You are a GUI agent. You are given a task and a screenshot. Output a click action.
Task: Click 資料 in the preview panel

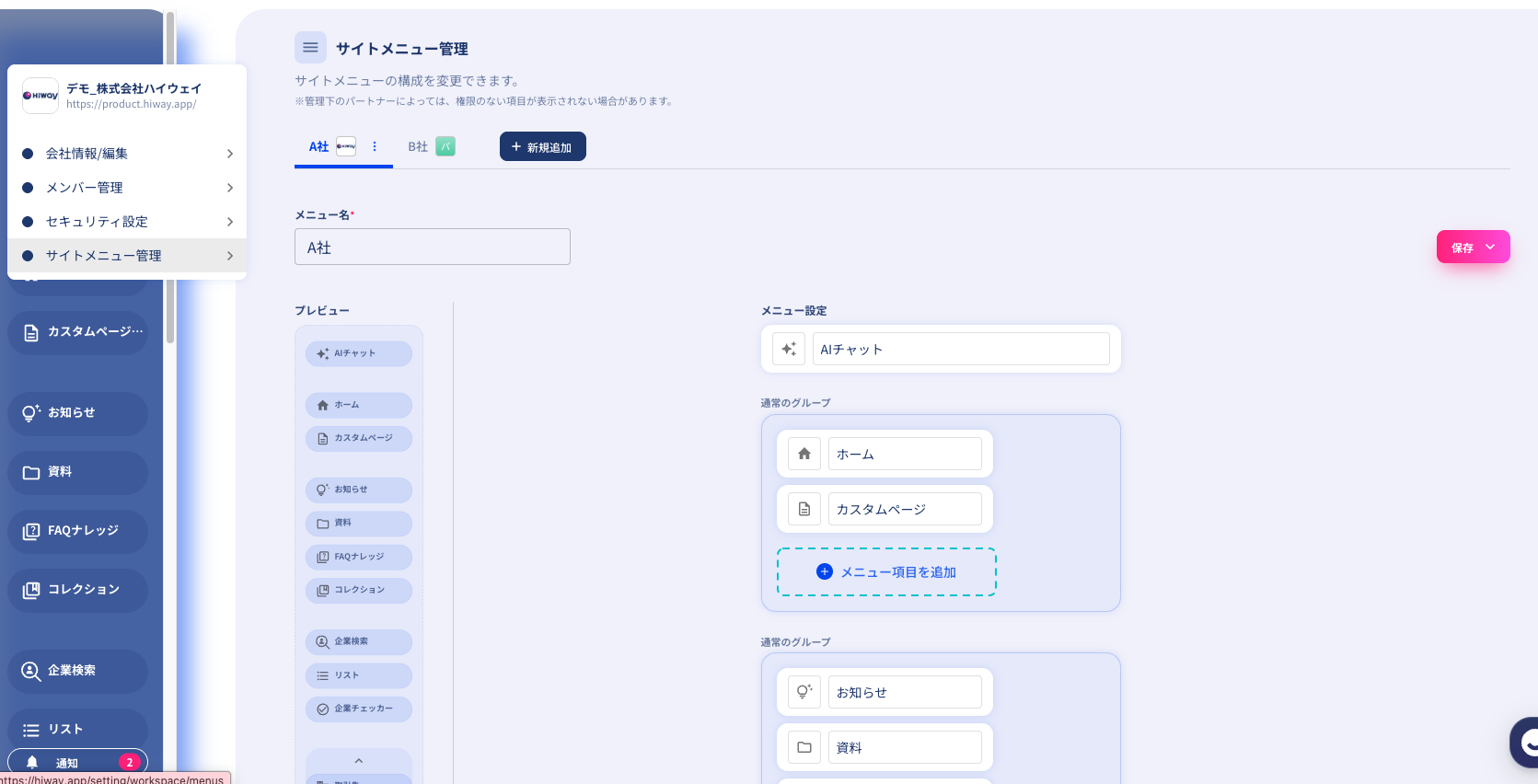click(359, 523)
